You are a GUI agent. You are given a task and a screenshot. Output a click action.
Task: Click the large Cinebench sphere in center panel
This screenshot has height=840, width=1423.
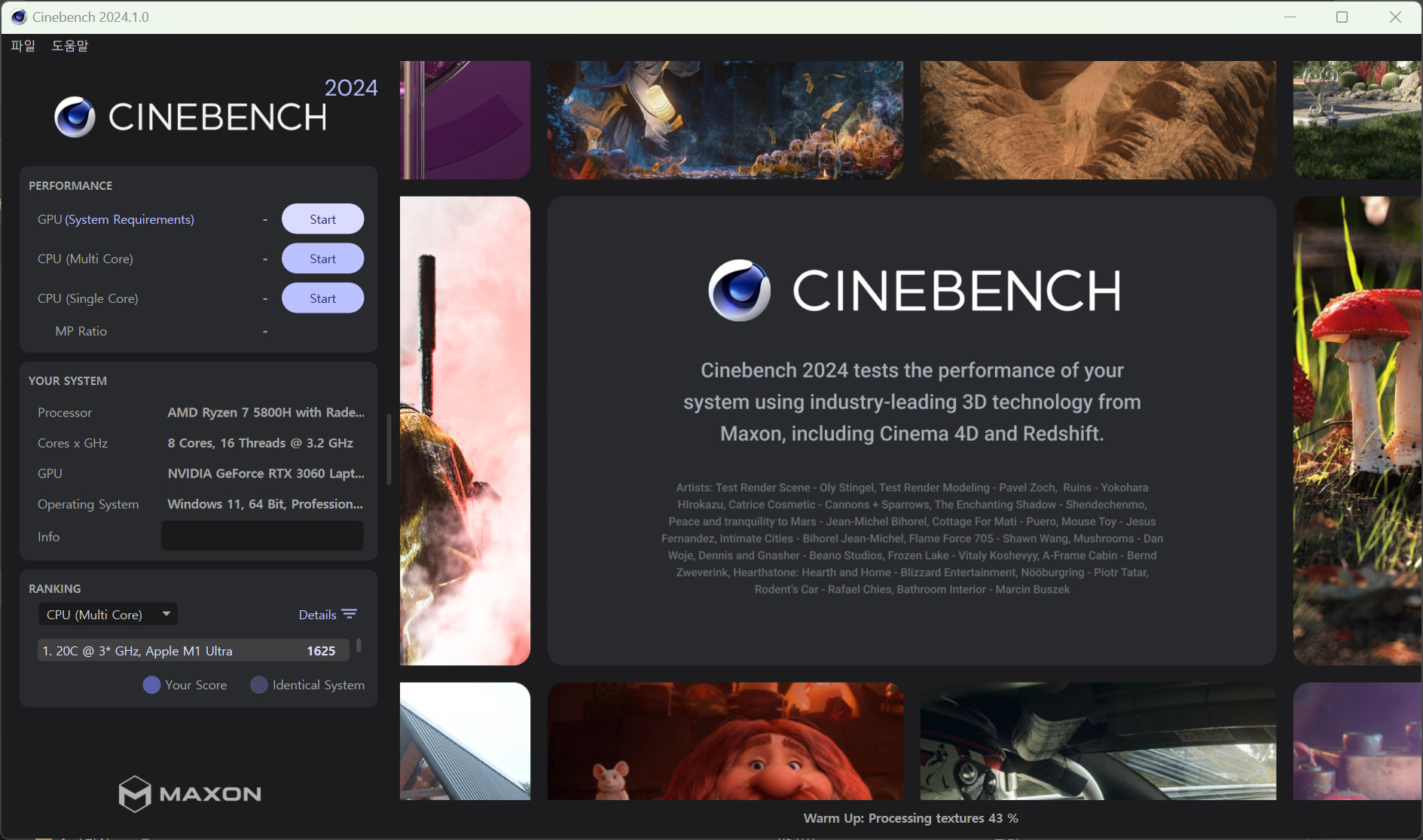click(x=739, y=291)
